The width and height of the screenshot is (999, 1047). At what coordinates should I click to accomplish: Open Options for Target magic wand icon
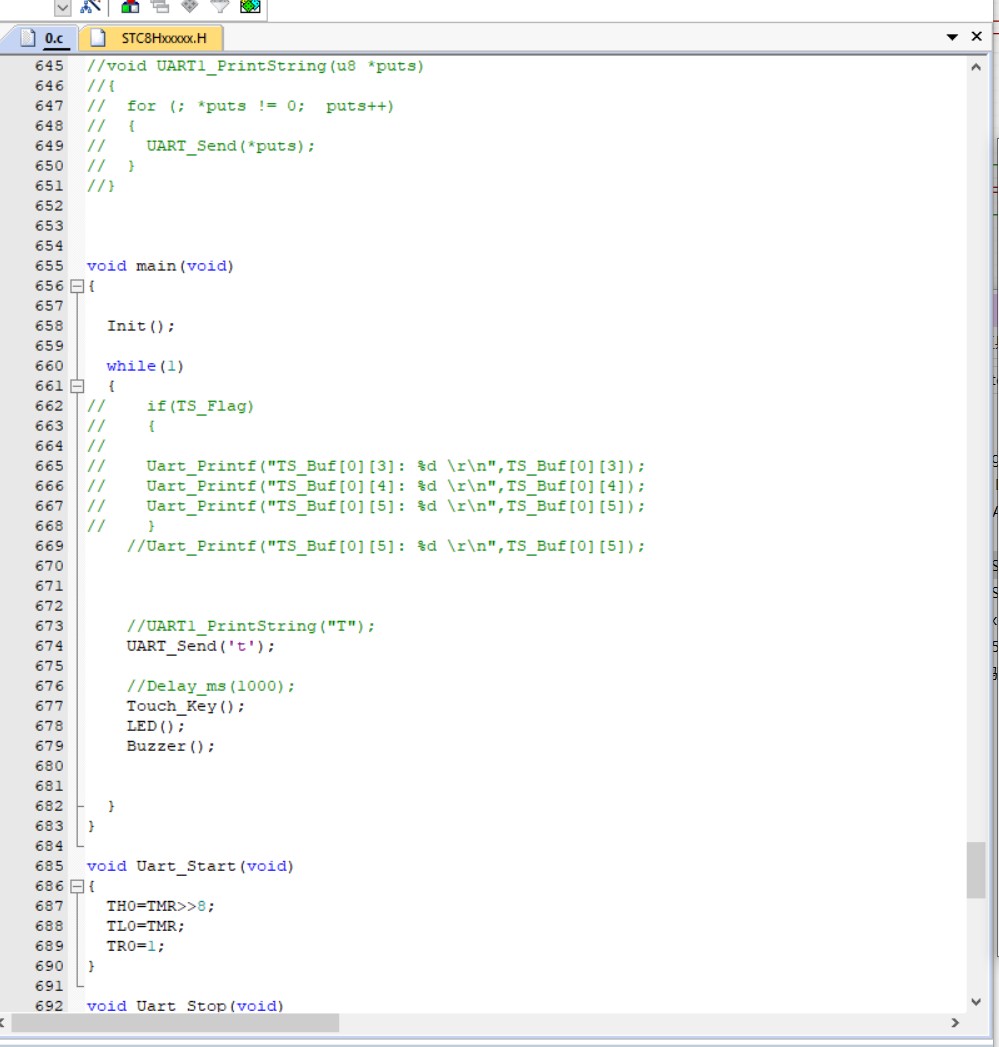[x=92, y=6]
